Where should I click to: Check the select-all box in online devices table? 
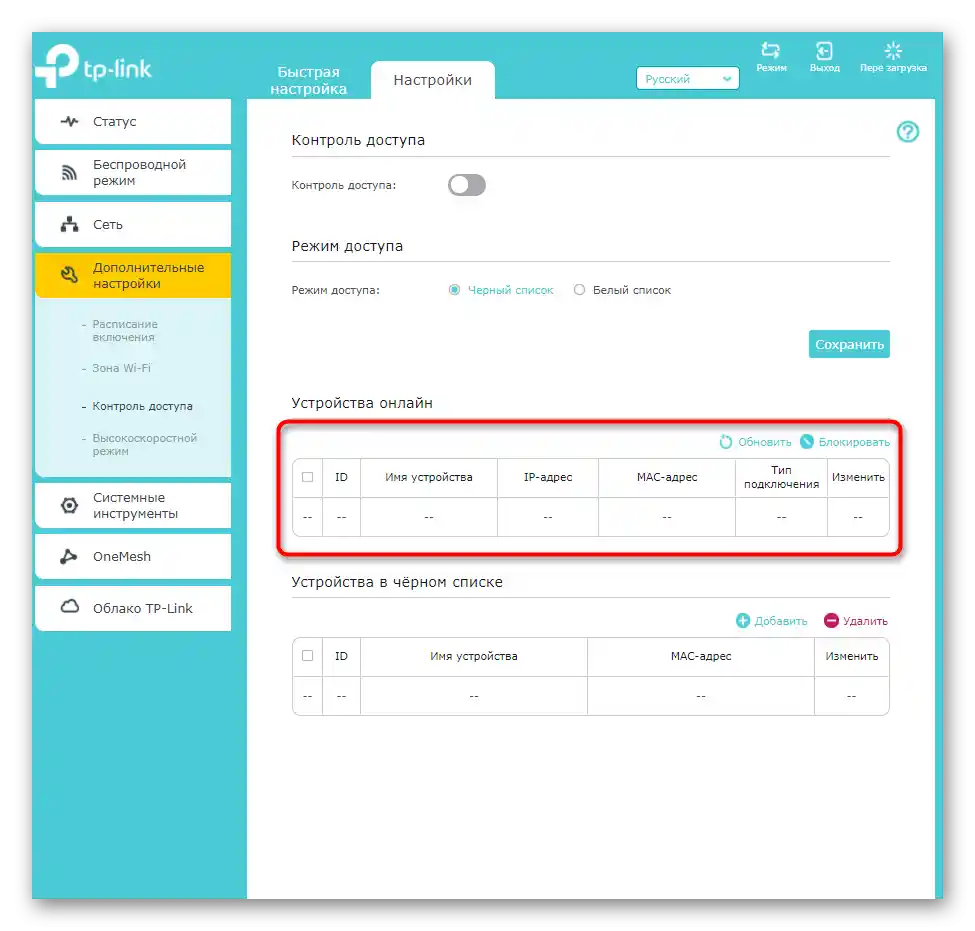307,477
